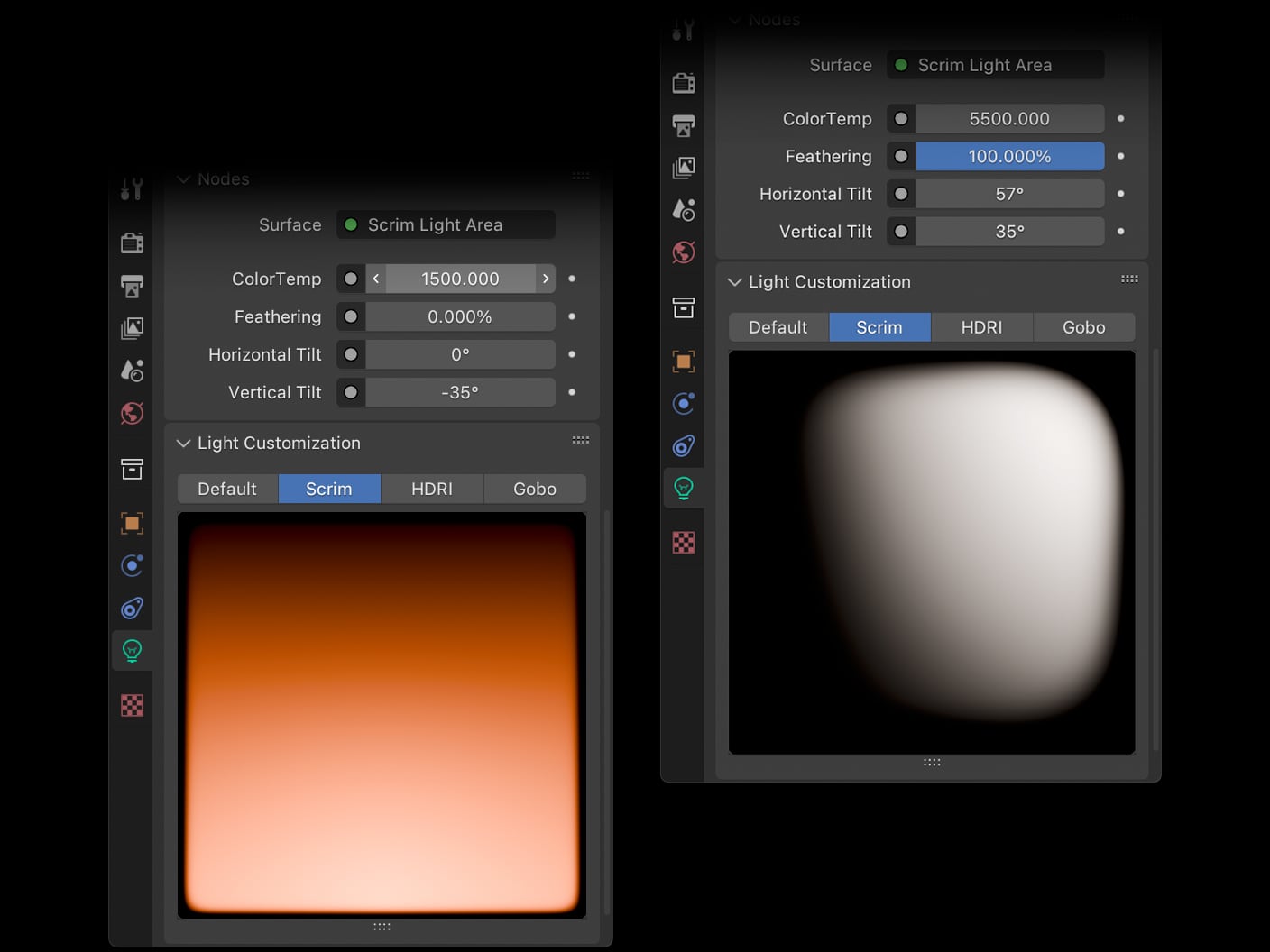Collapse the left Nodes section
Image resolution: width=1270 pixels, height=952 pixels.
[184, 178]
